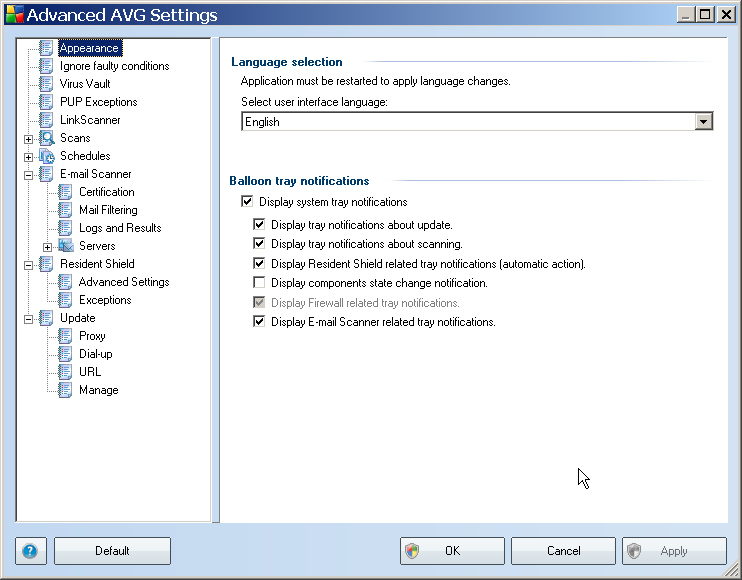
Task: Open Resident Shield Advanced Settings entry
Action: (124, 281)
